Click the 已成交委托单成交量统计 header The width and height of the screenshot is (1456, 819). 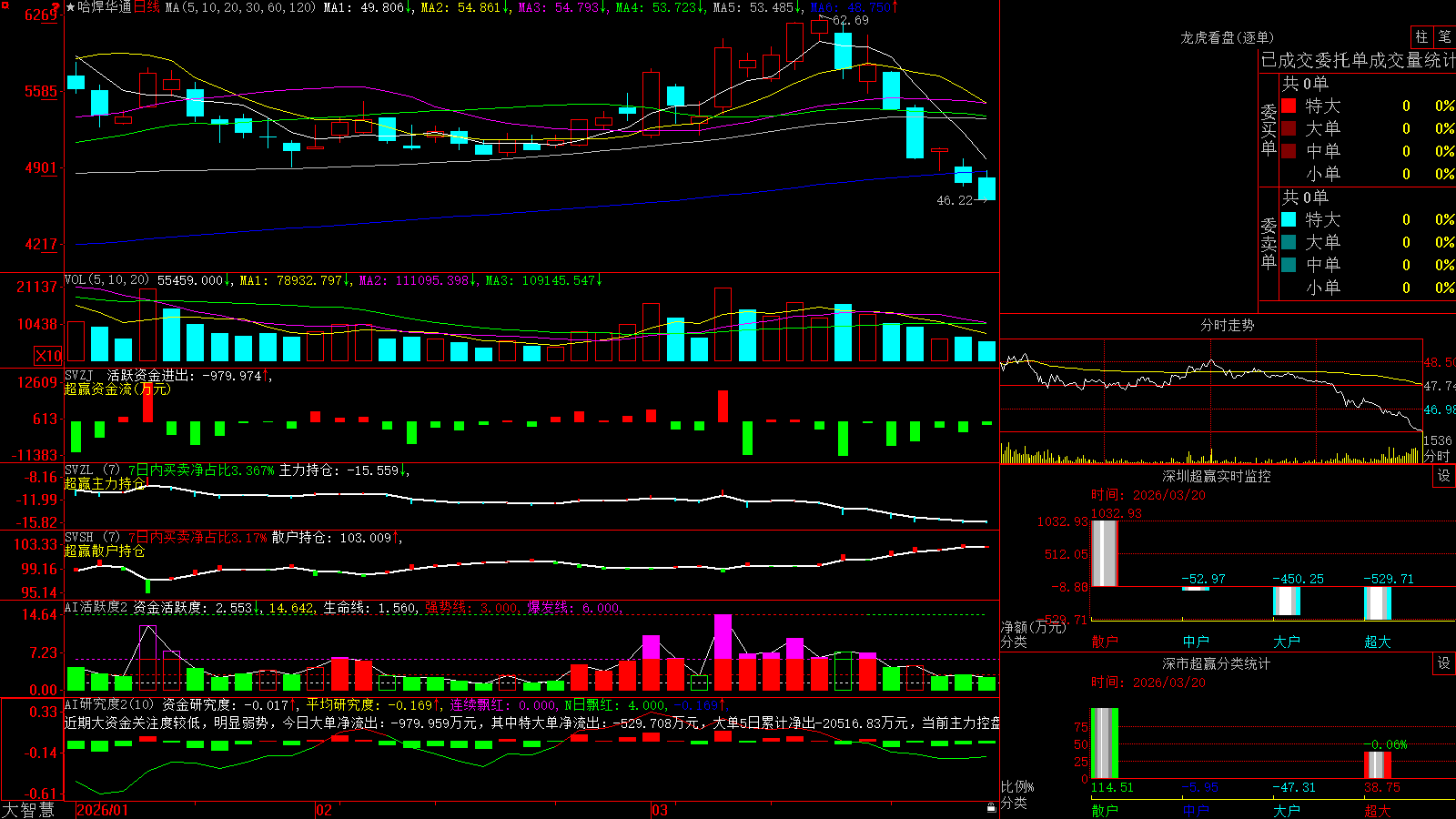pyautogui.click(x=1358, y=60)
